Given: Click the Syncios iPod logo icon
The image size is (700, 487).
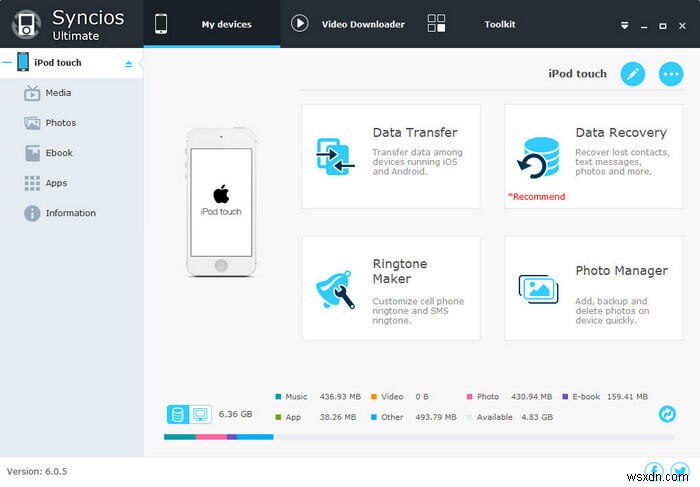Looking at the screenshot, I should (26, 24).
